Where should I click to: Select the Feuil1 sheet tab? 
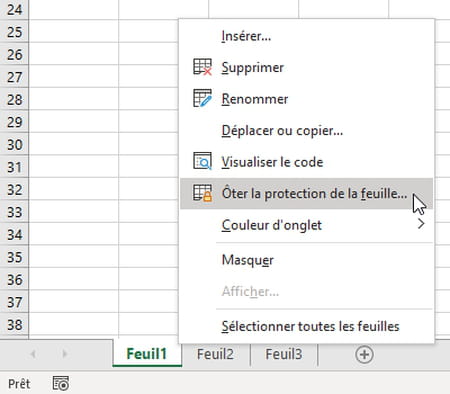pyautogui.click(x=147, y=353)
